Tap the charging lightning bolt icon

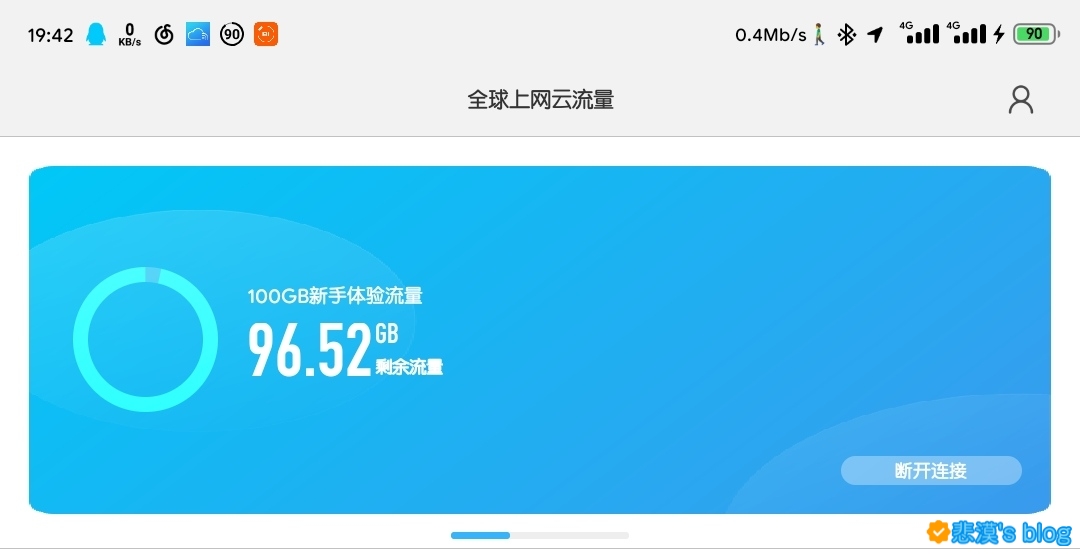click(999, 34)
